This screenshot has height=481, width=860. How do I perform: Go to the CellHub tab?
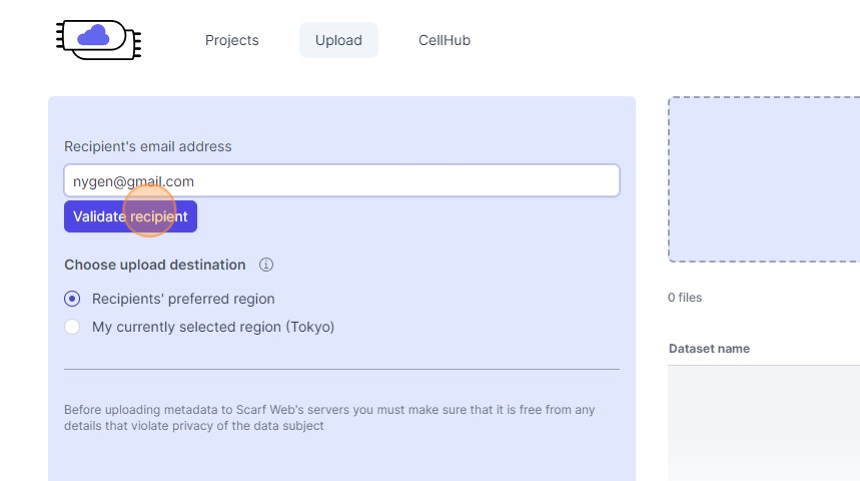click(x=444, y=41)
